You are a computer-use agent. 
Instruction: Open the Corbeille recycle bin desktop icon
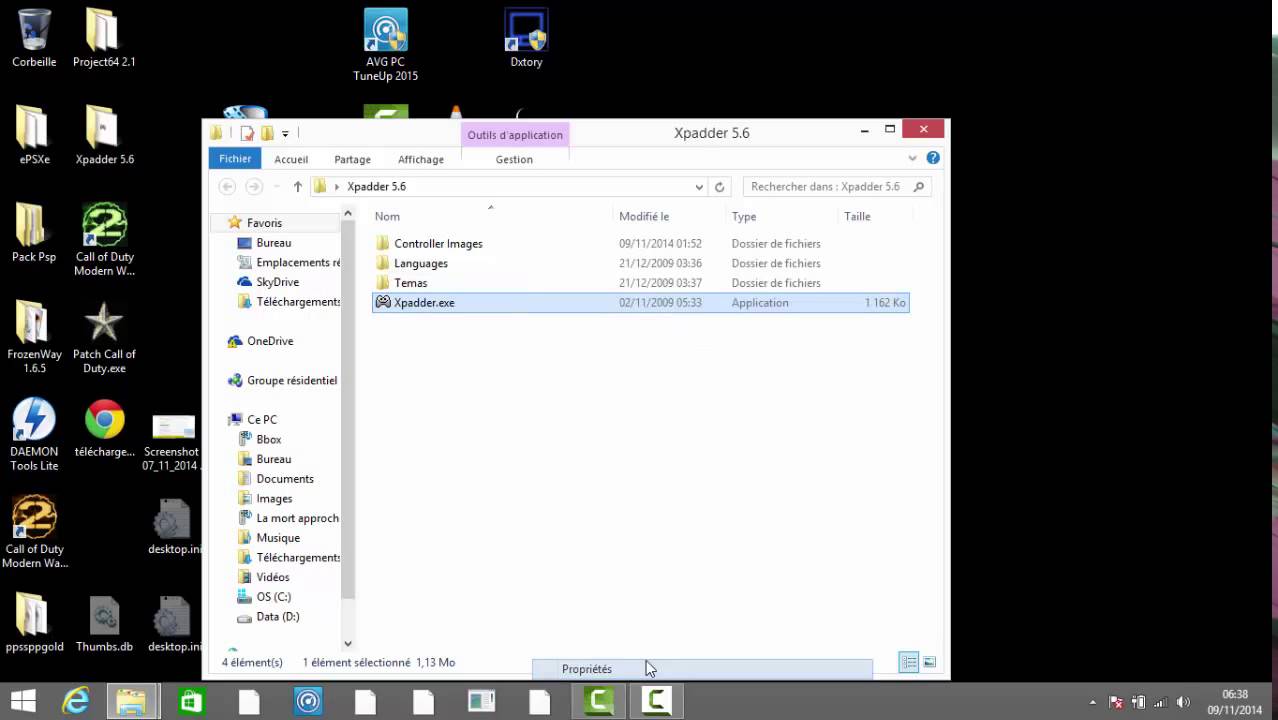point(33,38)
